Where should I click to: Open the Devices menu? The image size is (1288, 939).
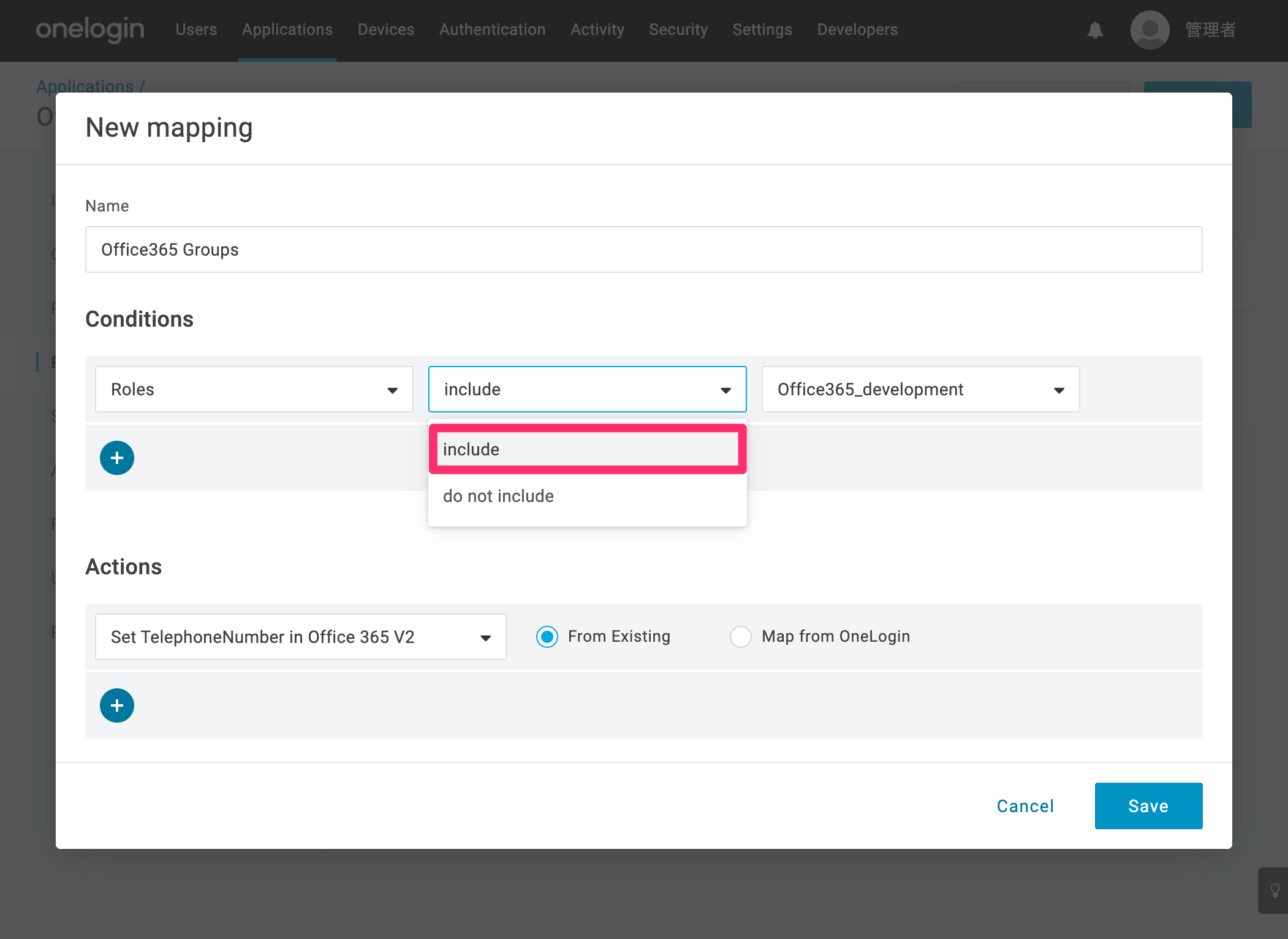tap(386, 29)
